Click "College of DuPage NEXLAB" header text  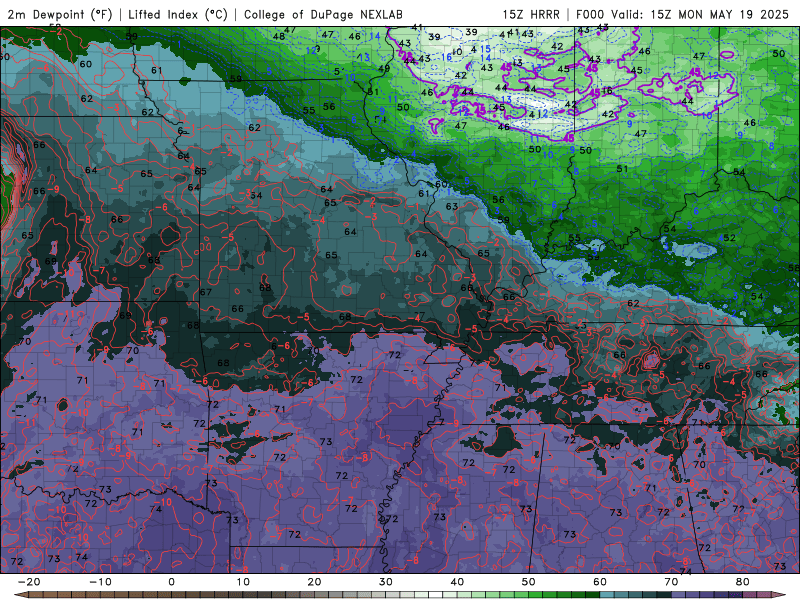323,15
